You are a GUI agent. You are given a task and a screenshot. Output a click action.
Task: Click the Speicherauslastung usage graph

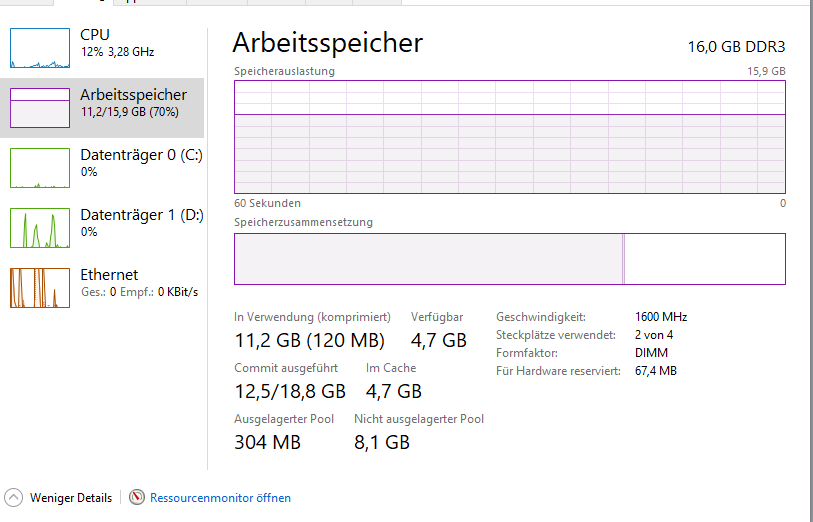point(510,137)
